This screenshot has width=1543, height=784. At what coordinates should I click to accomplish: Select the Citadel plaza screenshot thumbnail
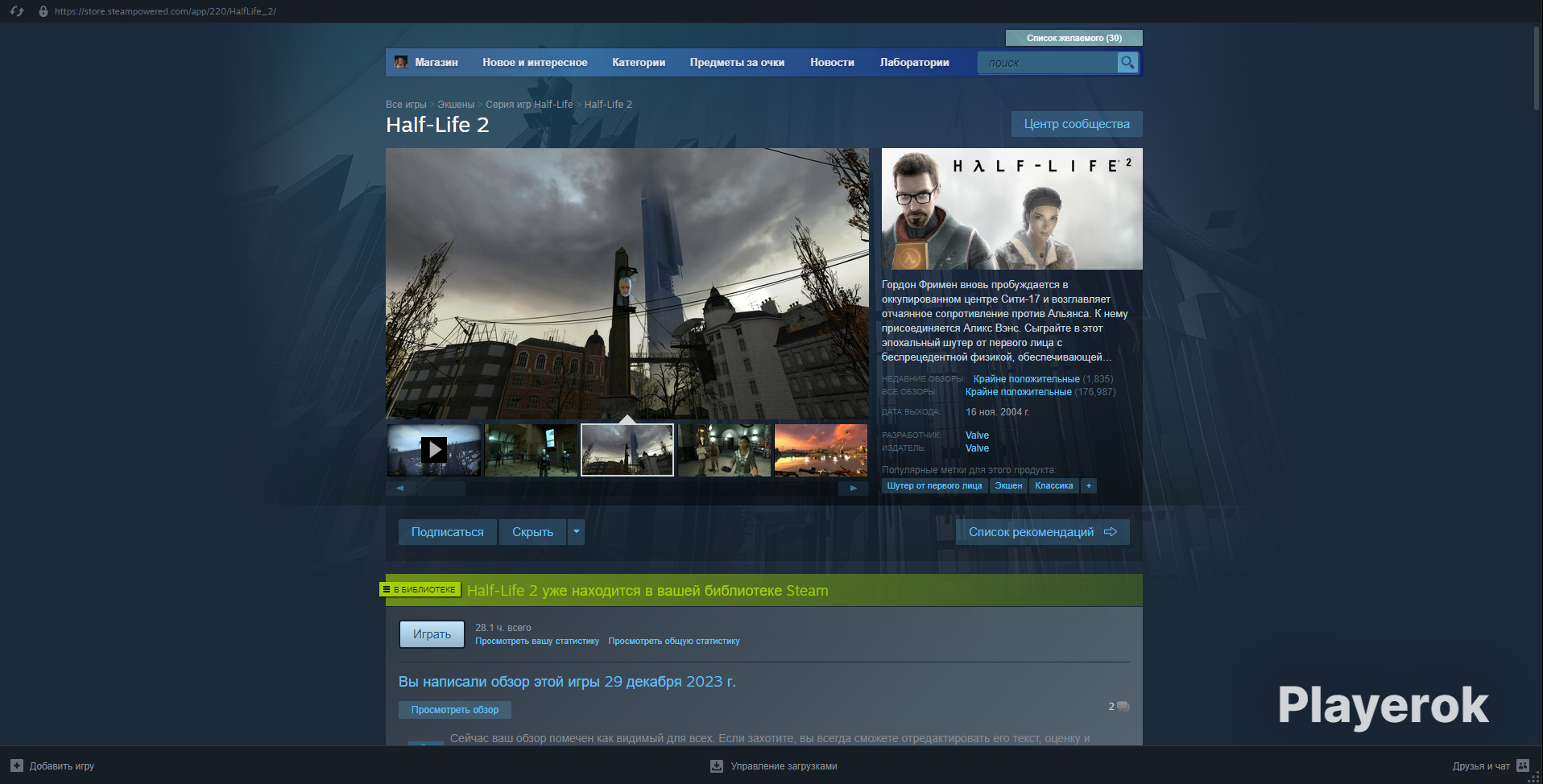[x=627, y=450]
